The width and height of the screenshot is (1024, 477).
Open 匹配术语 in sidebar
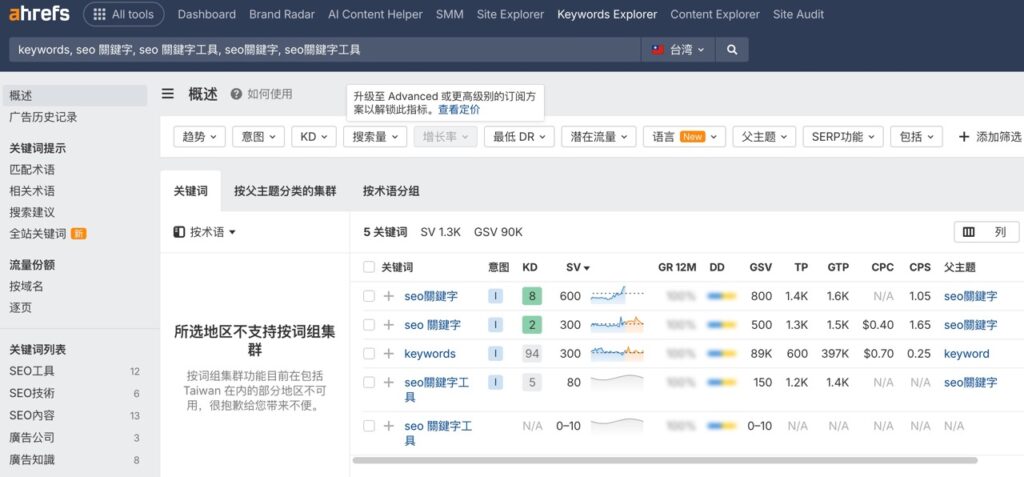pos(32,170)
